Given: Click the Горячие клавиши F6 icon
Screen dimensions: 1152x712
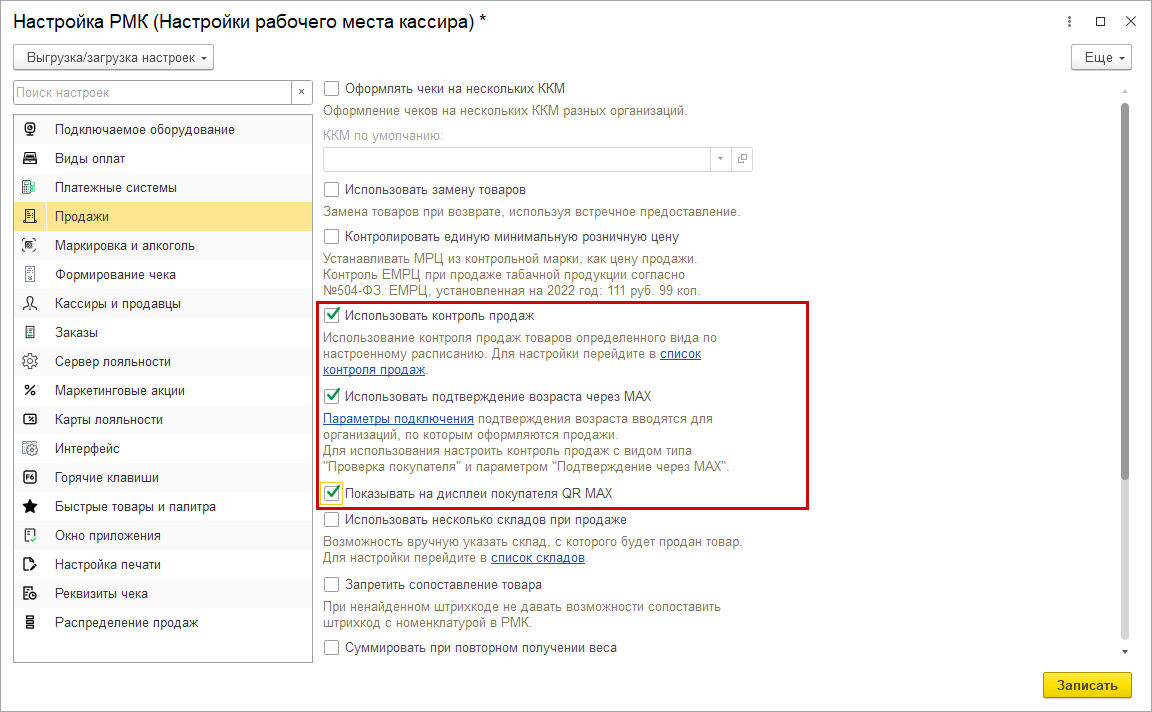Looking at the screenshot, I should 30,477.
